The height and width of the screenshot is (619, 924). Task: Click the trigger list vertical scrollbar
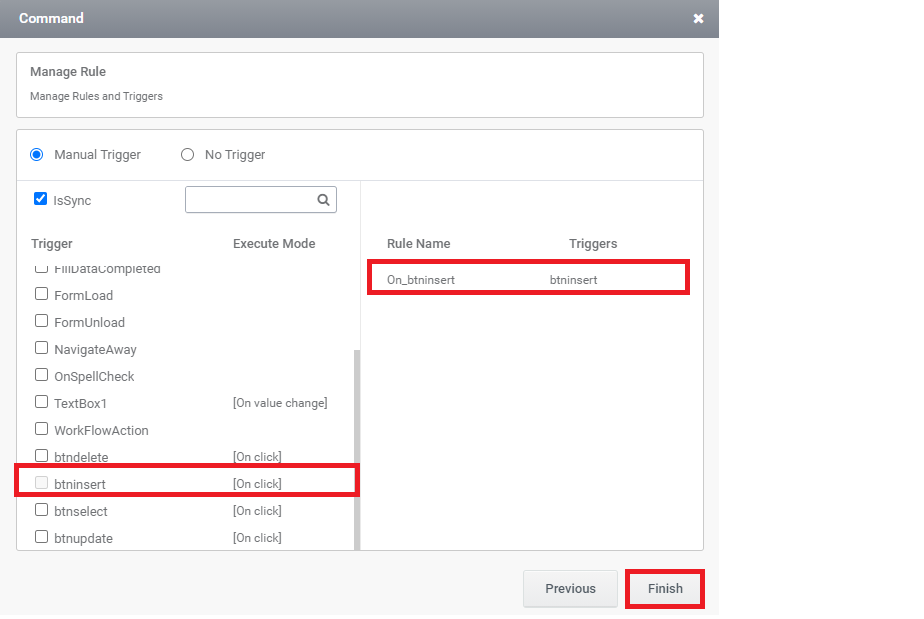point(357,450)
